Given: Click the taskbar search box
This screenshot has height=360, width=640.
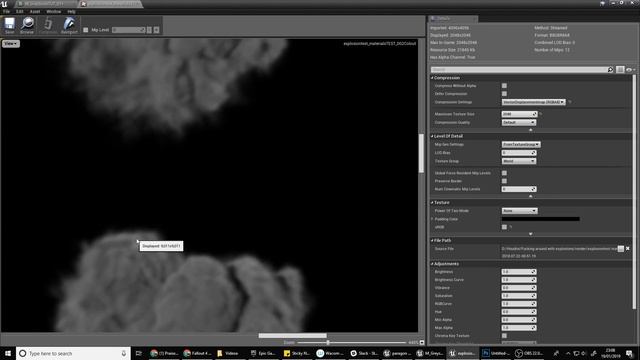Looking at the screenshot, I should pyautogui.click(x=73, y=353).
